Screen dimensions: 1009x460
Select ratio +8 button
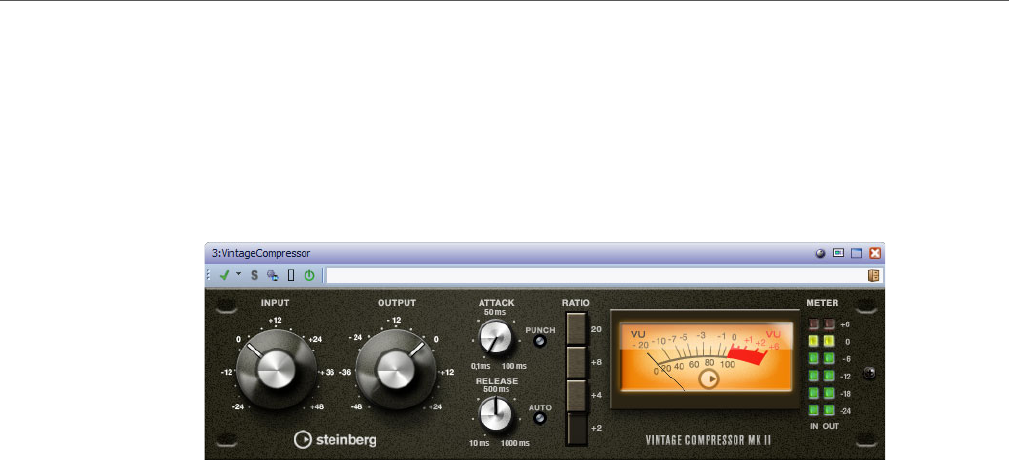[x=577, y=362]
